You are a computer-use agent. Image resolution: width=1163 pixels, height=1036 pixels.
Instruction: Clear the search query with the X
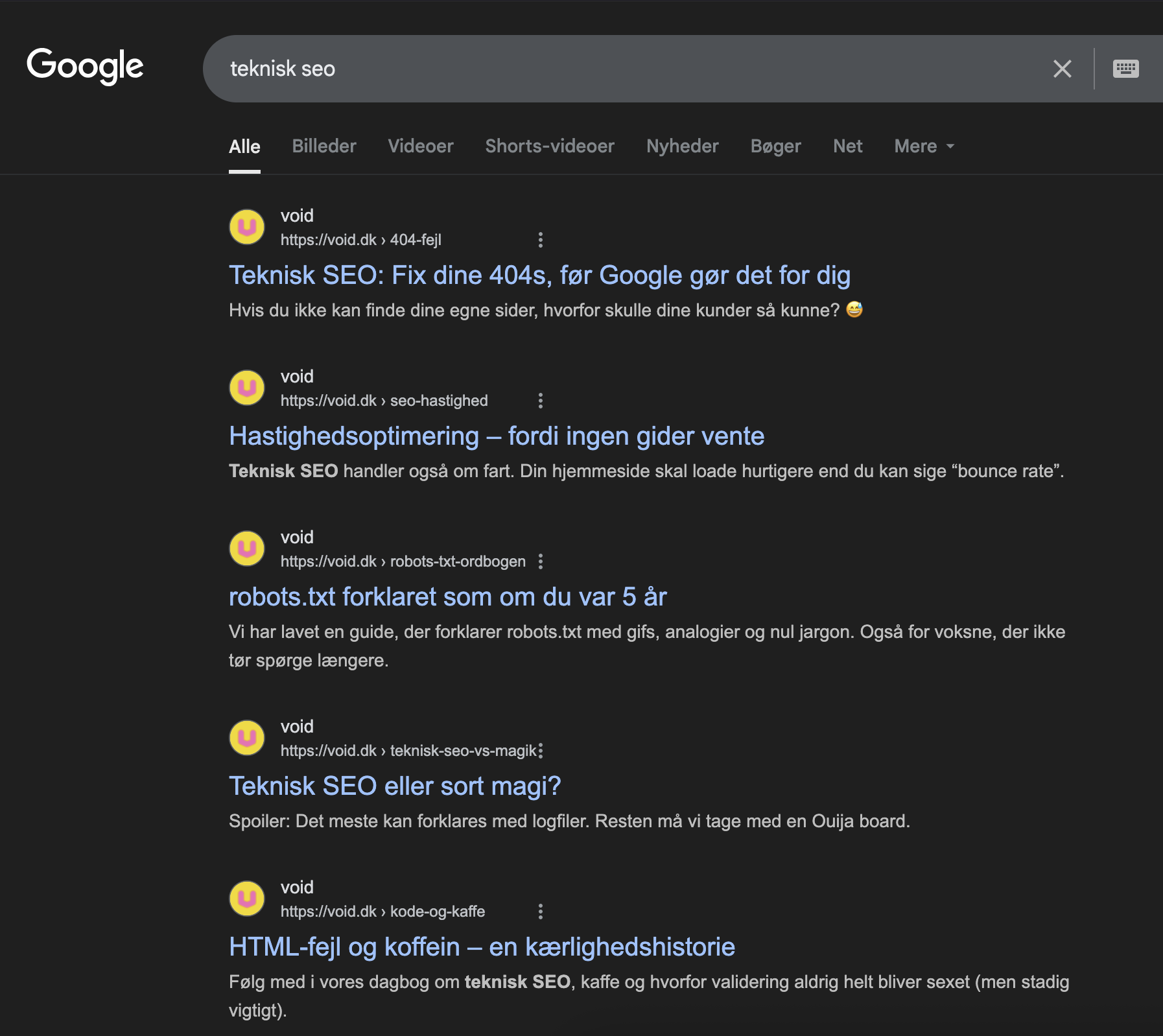click(1062, 69)
